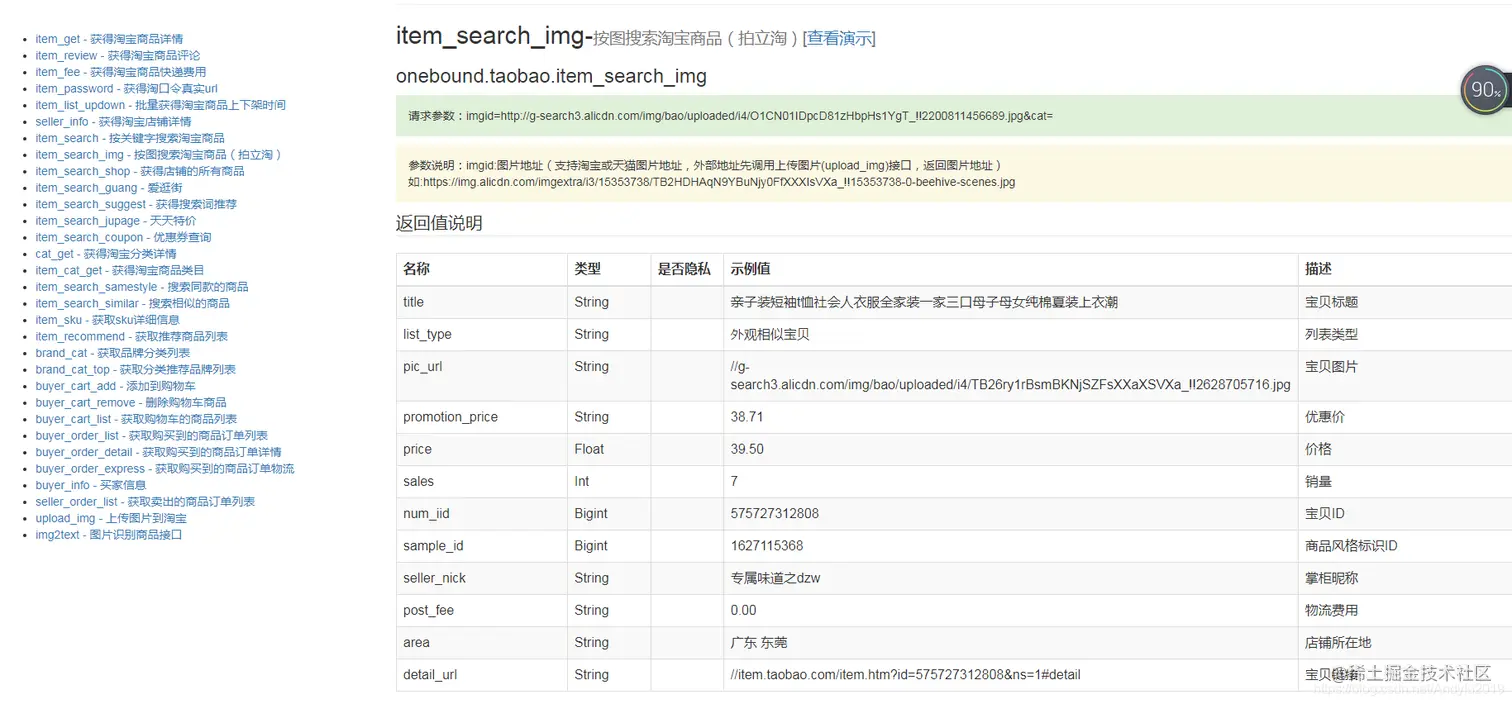
Task: Click the example value 575727312808
Action: [775, 513]
